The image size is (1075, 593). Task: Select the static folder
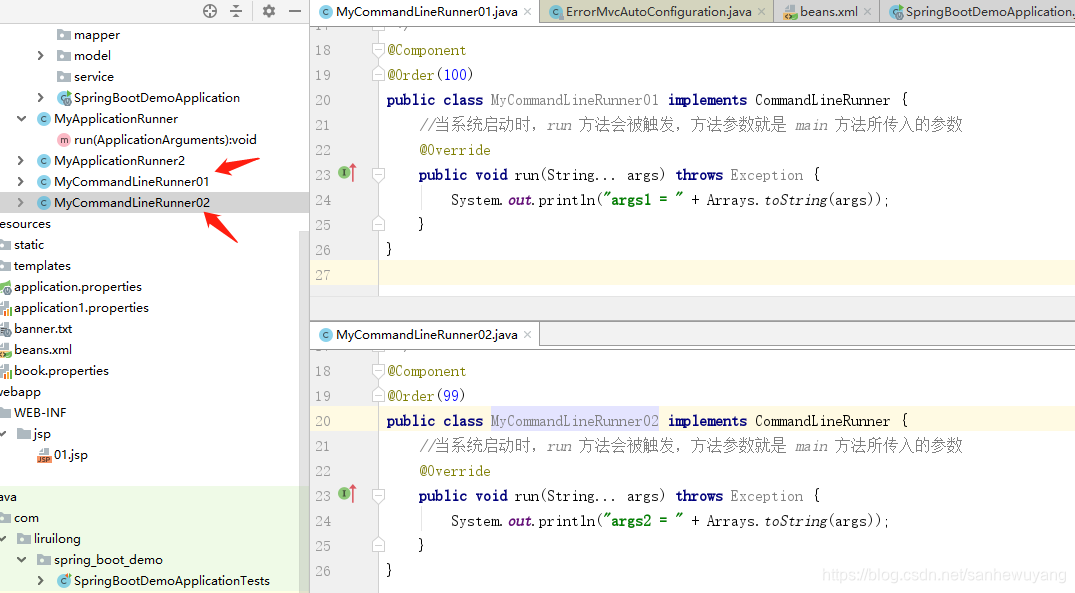[x=29, y=245]
